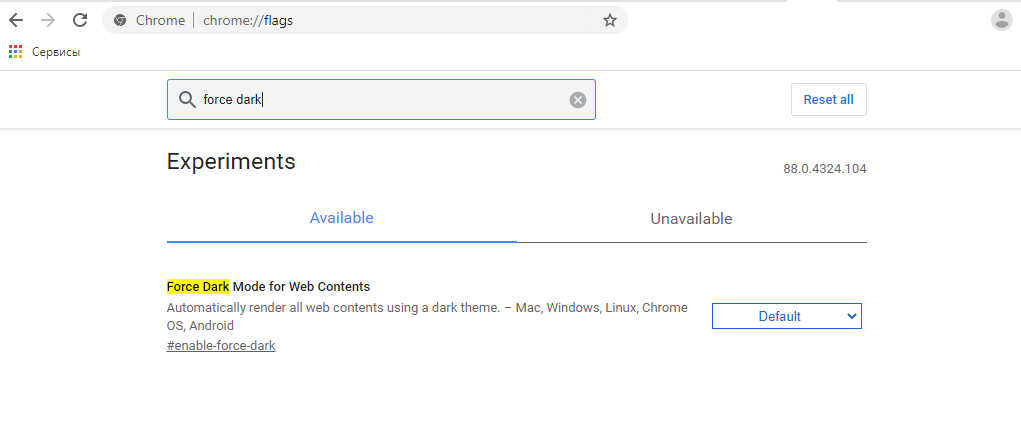Click the chrome://flags address bar text
Viewport: 1021px width, 444px height.
click(247, 20)
